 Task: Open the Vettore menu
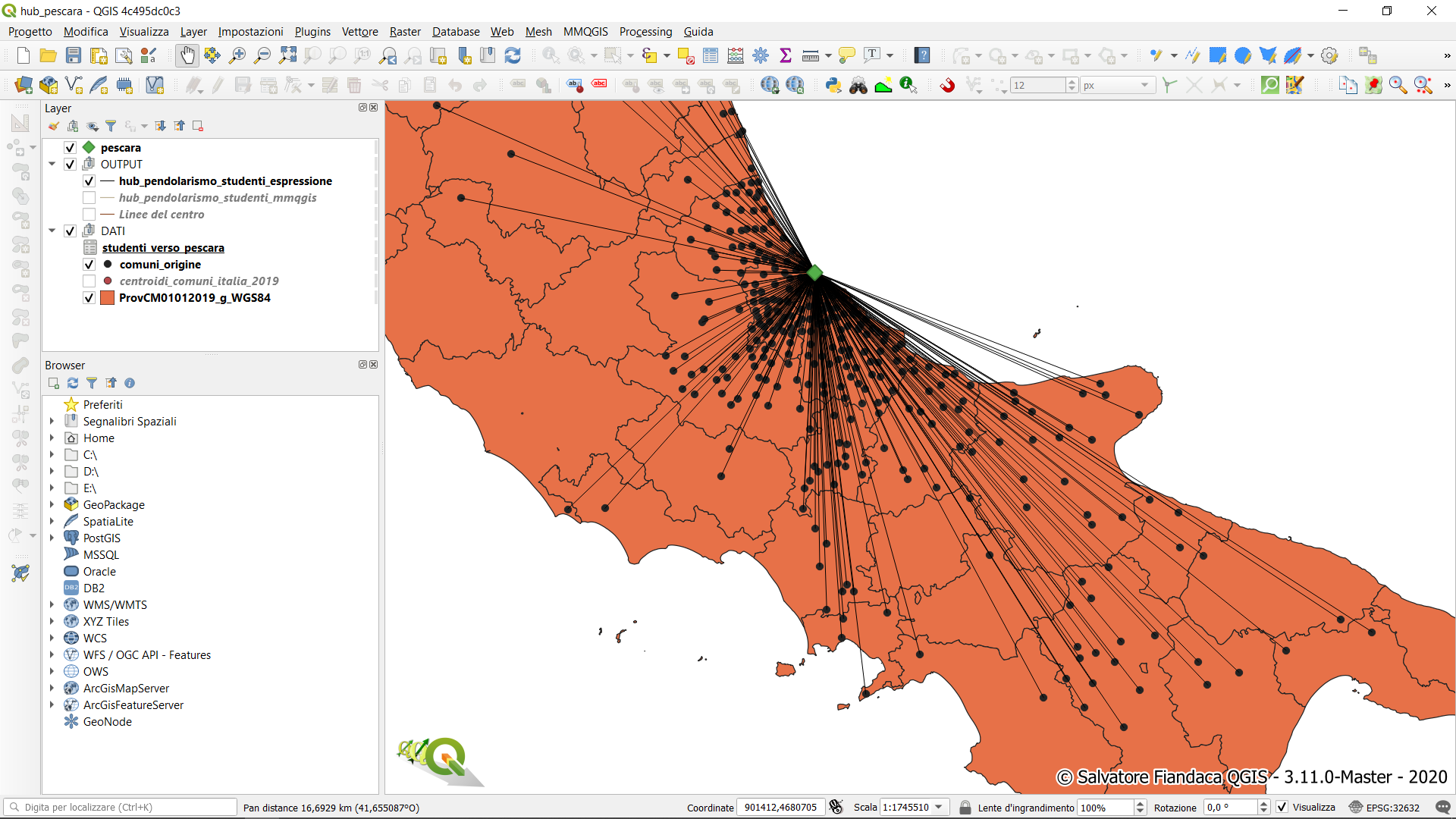pyautogui.click(x=359, y=32)
